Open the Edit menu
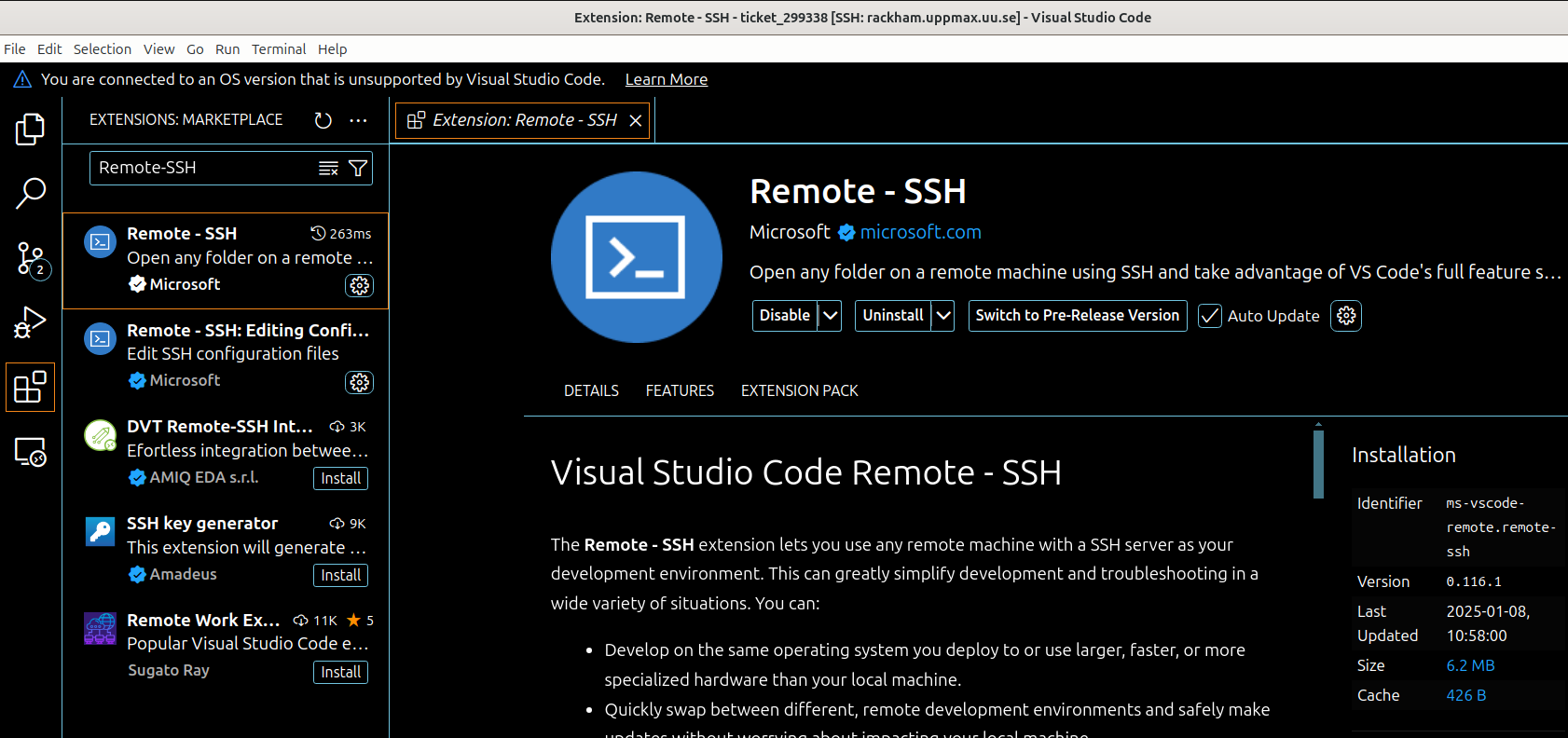The height and width of the screenshot is (738, 1568). [49, 49]
